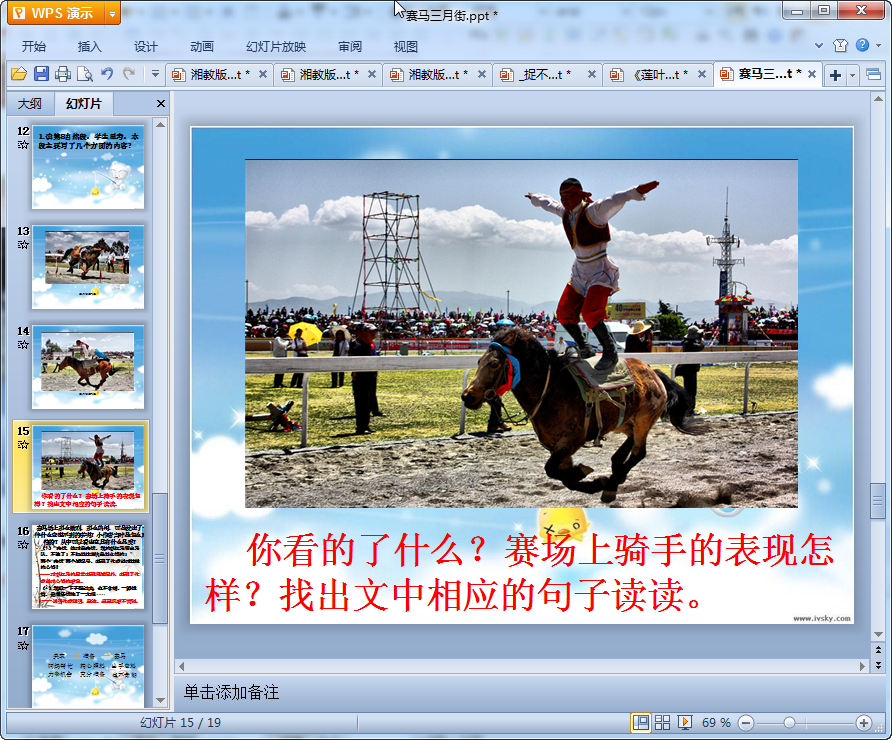
Task: Click the zoom slider handle
Action: pyautogui.click(x=789, y=722)
